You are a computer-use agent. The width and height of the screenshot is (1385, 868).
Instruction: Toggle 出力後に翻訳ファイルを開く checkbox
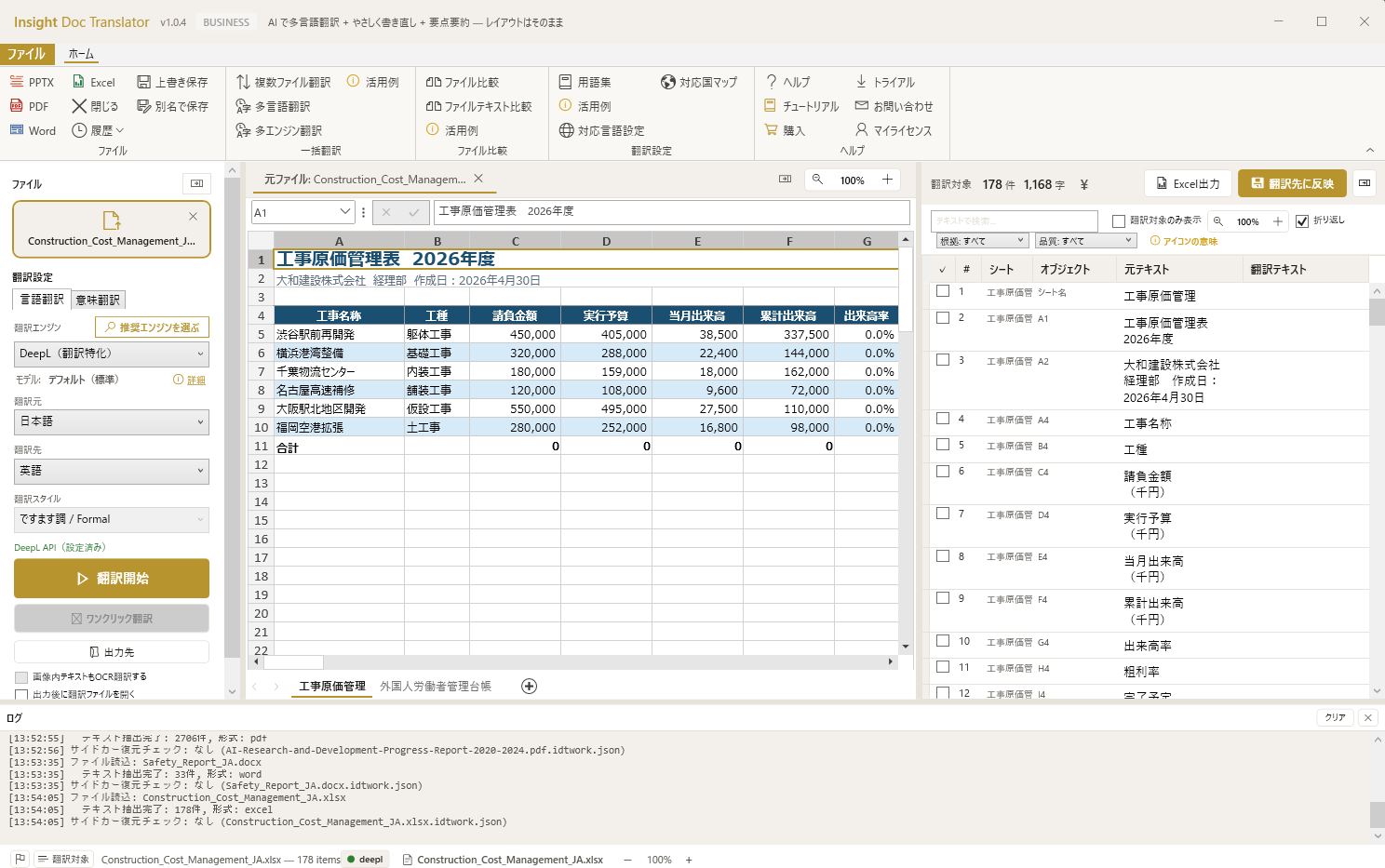tap(21, 694)
